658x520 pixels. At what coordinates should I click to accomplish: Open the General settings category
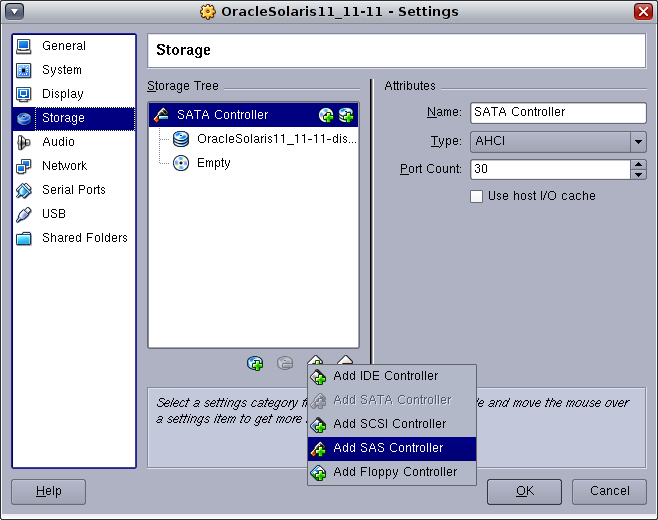click(63, 46)
